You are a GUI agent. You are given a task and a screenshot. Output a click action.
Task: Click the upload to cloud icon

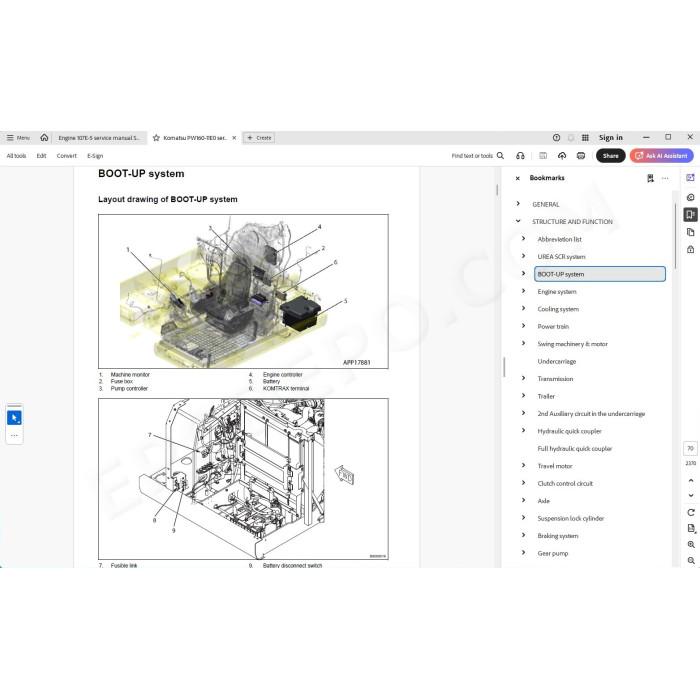(562, 155)
